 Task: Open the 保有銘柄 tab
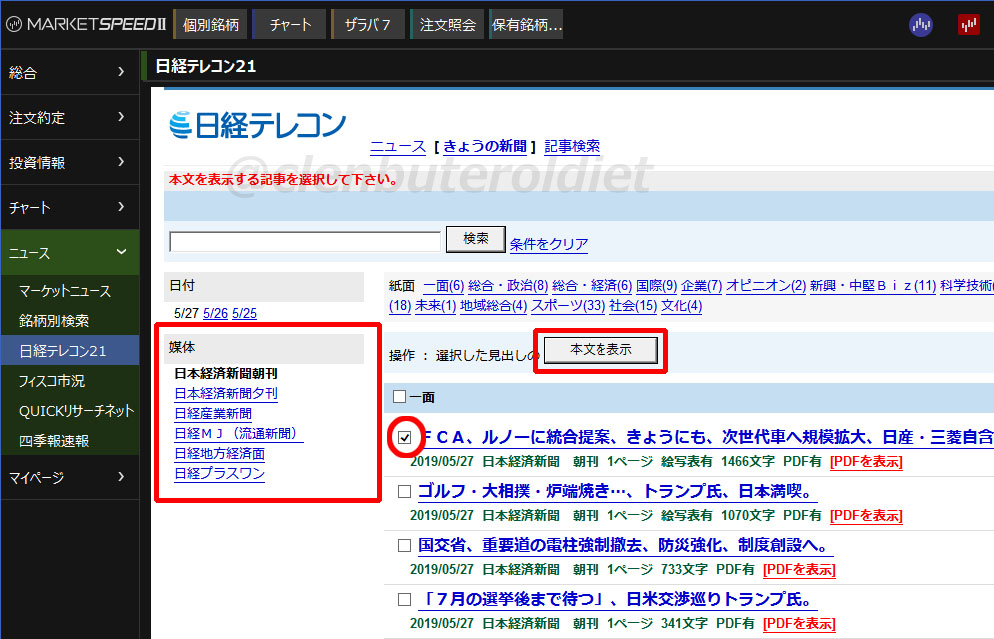click(526, 25)
